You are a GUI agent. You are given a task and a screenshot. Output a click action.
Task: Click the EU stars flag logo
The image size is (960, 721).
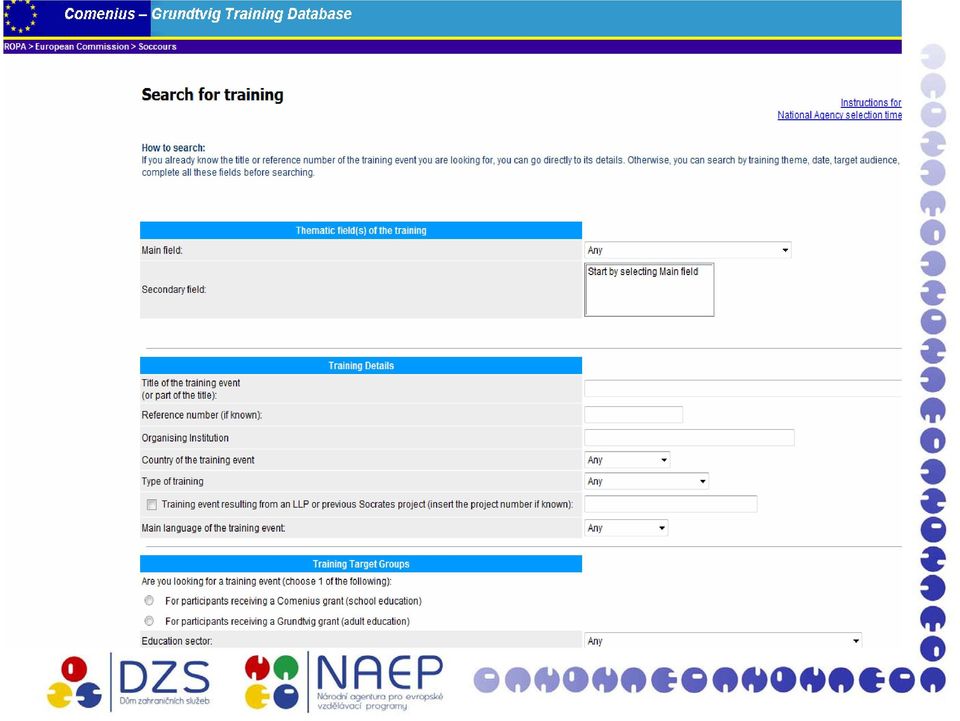(20, 17)
